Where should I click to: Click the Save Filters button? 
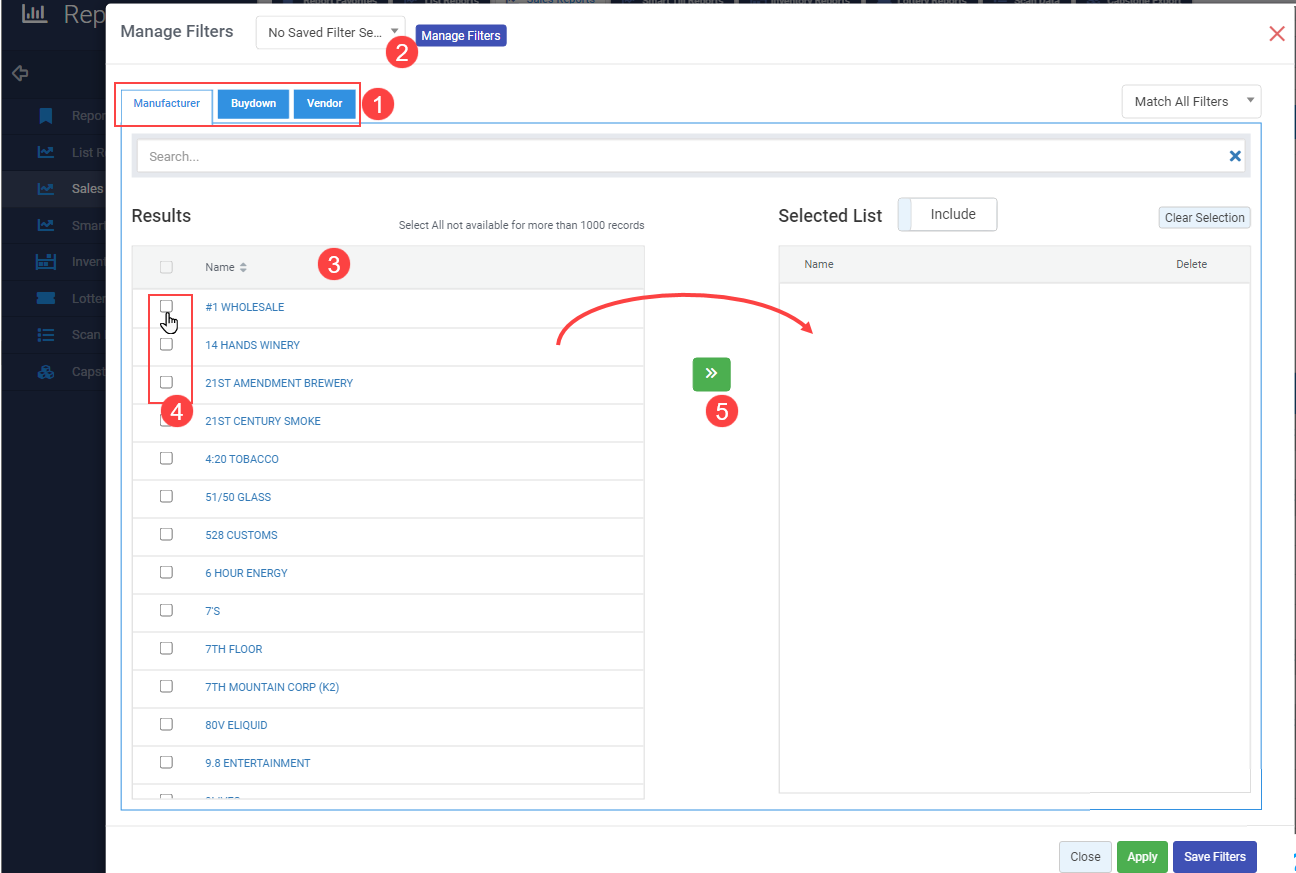1214,856
